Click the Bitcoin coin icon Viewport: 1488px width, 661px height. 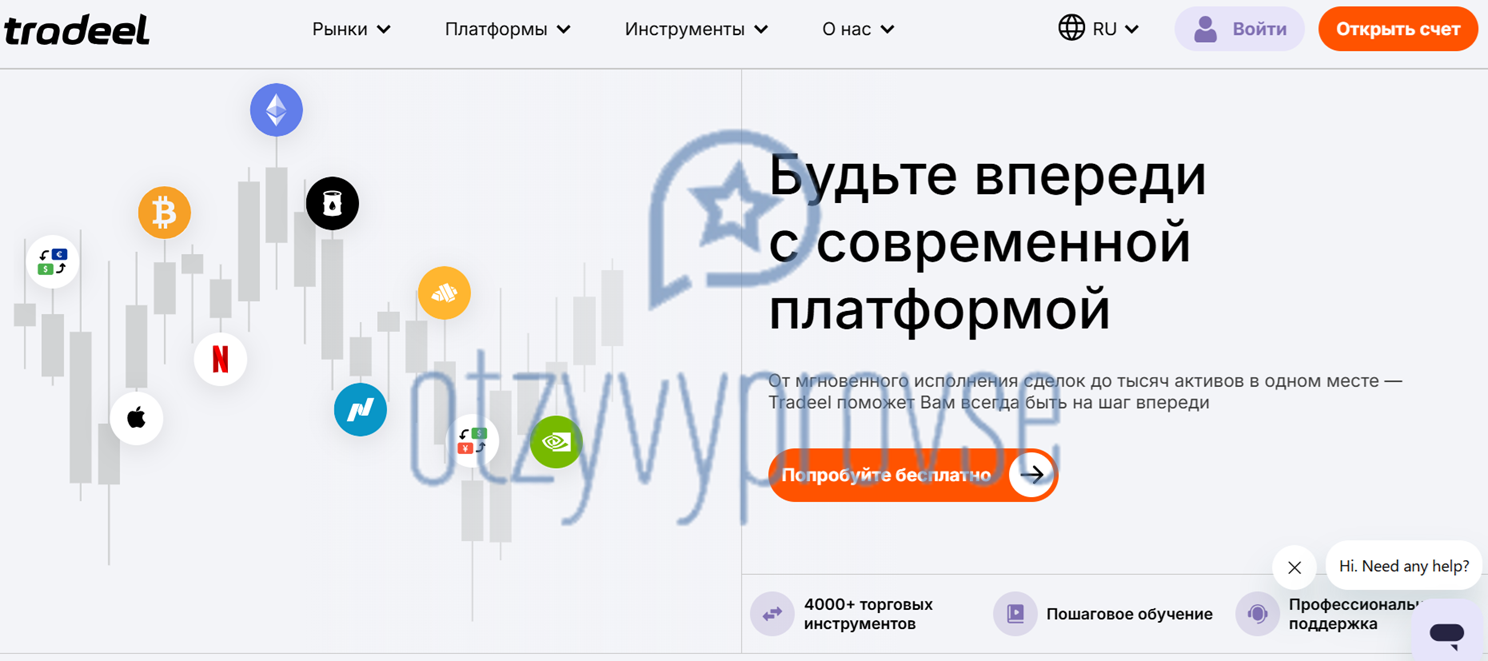tap(164, 212)
